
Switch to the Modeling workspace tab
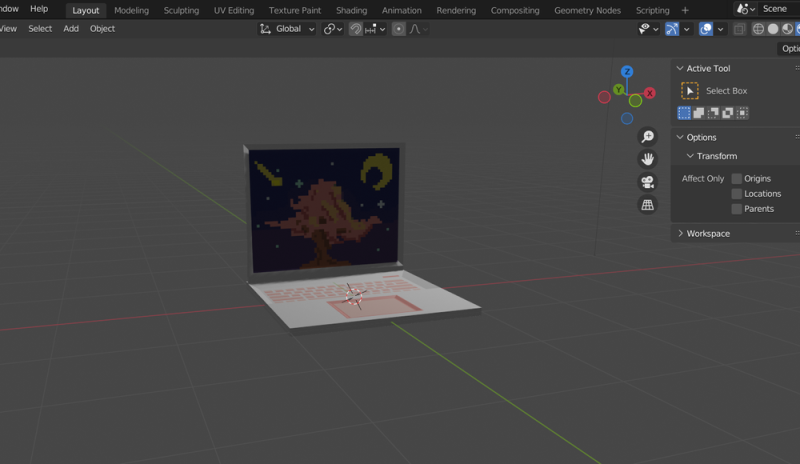coord(131,10)
